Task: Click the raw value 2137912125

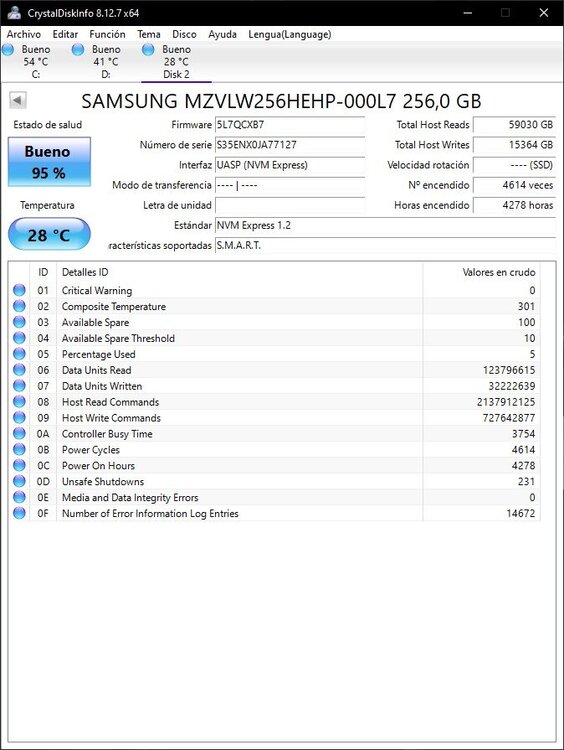Action: coord(506,402)
